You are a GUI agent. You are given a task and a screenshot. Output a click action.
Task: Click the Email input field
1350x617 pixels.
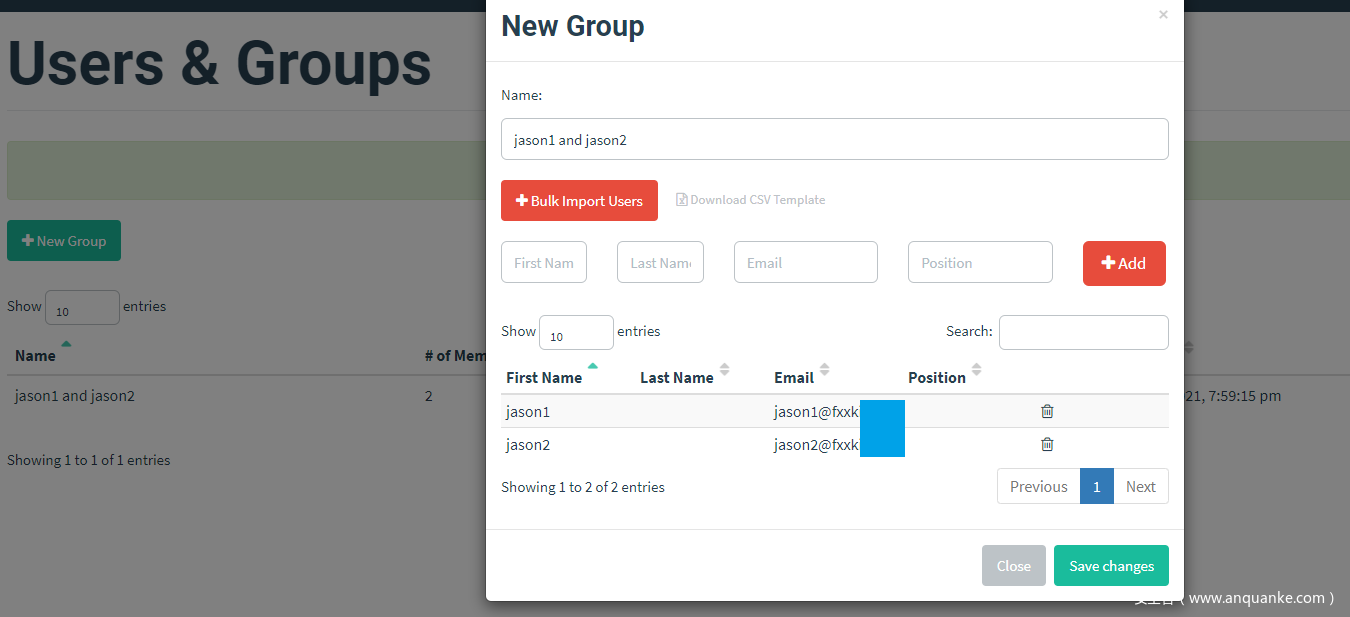coord(805,263)
